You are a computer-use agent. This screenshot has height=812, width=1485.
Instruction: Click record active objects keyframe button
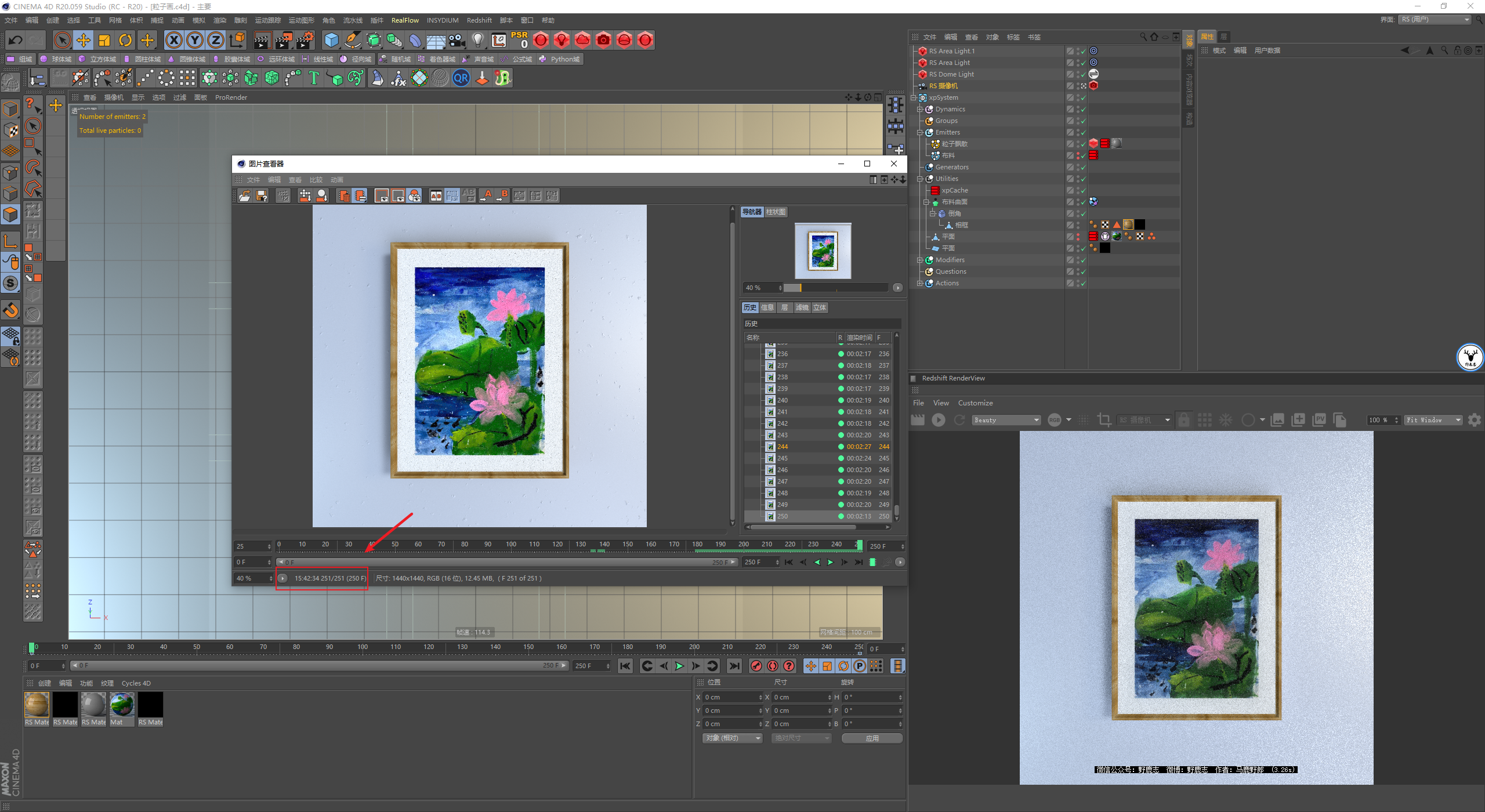point(756,666)
